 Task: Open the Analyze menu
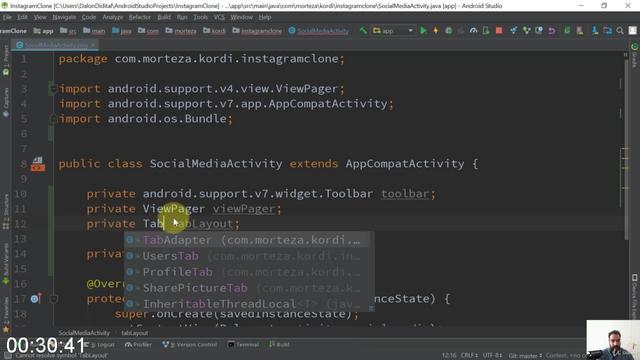pos(113,17)
